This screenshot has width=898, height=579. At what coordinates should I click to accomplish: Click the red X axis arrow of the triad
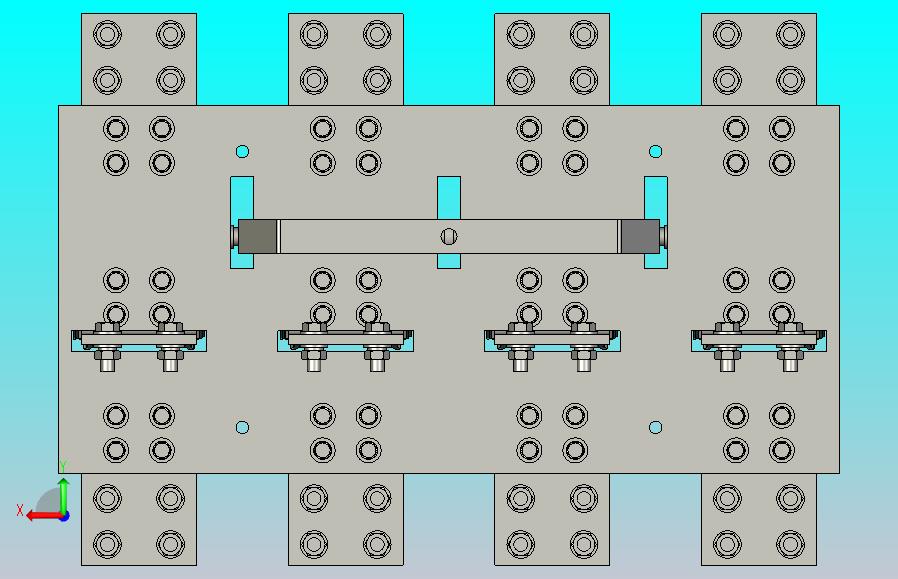(45, 516)
